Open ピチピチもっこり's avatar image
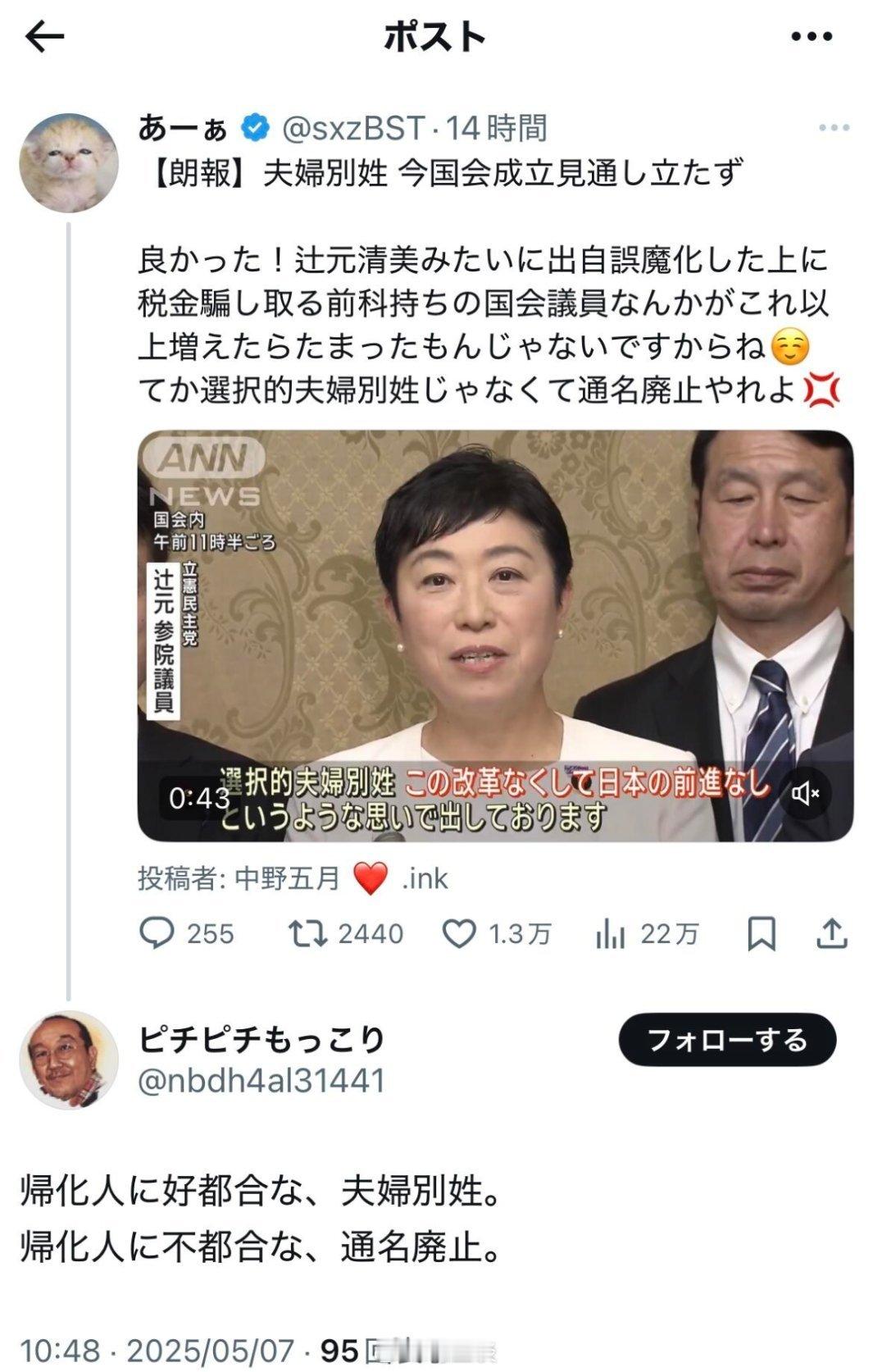Viewport: 873px width, 1372px height. point(69,1060)
